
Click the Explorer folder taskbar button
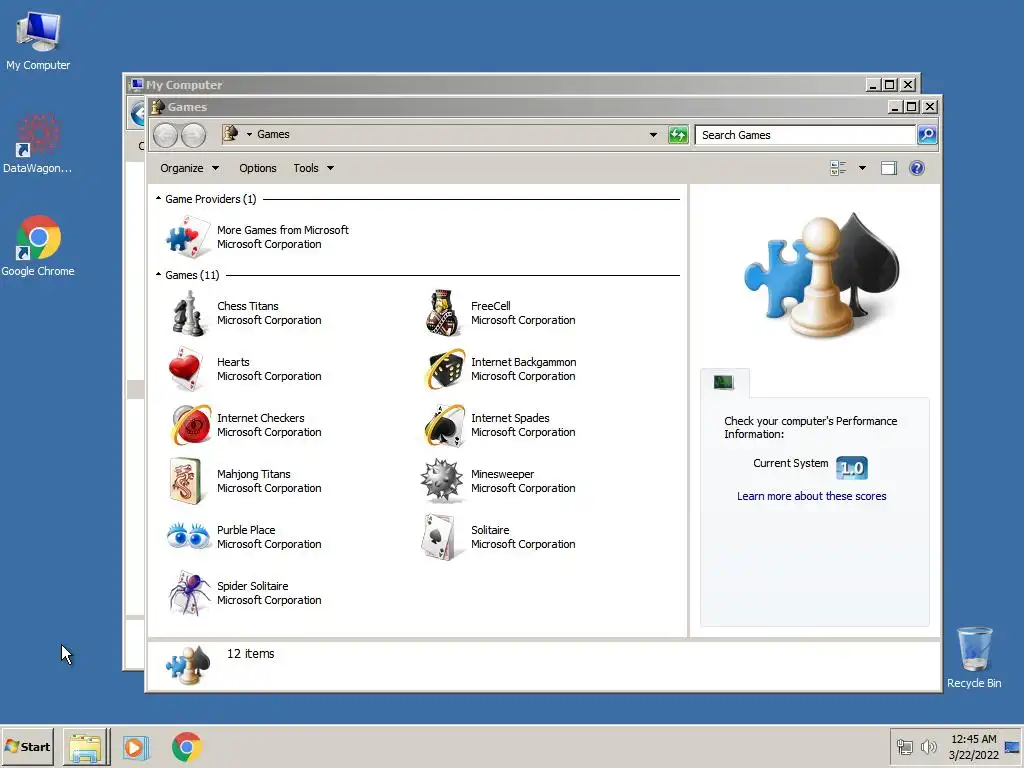[x=86, y=747]
